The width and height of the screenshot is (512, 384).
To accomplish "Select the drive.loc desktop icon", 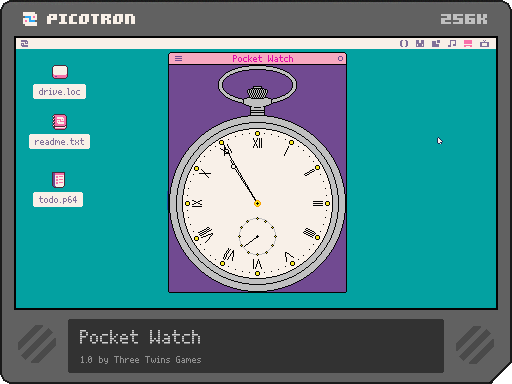I will (60, 72).
